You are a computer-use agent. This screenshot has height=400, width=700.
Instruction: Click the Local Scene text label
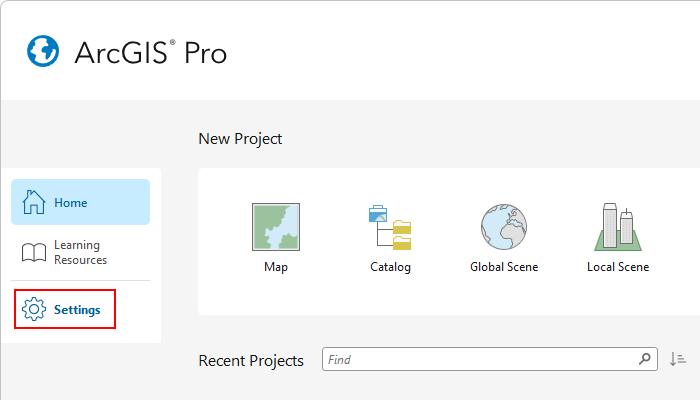[x=618, y=267]
